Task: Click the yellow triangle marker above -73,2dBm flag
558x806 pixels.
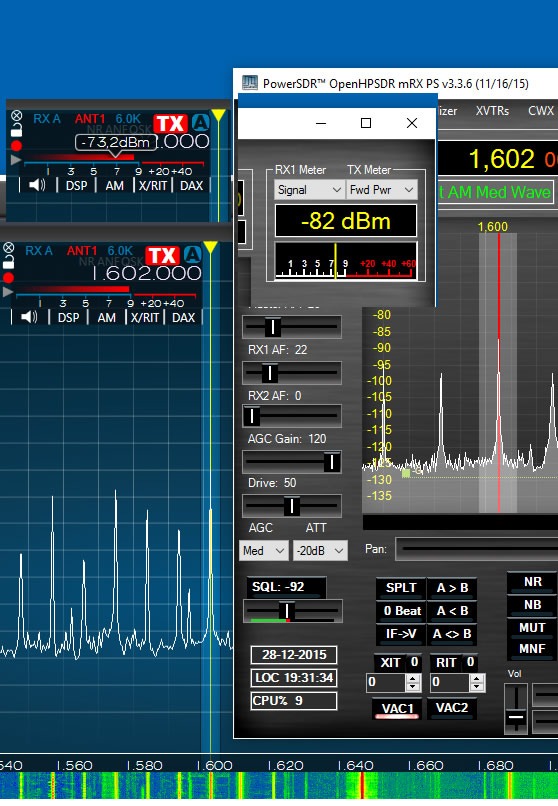Action: coord(218,115)
